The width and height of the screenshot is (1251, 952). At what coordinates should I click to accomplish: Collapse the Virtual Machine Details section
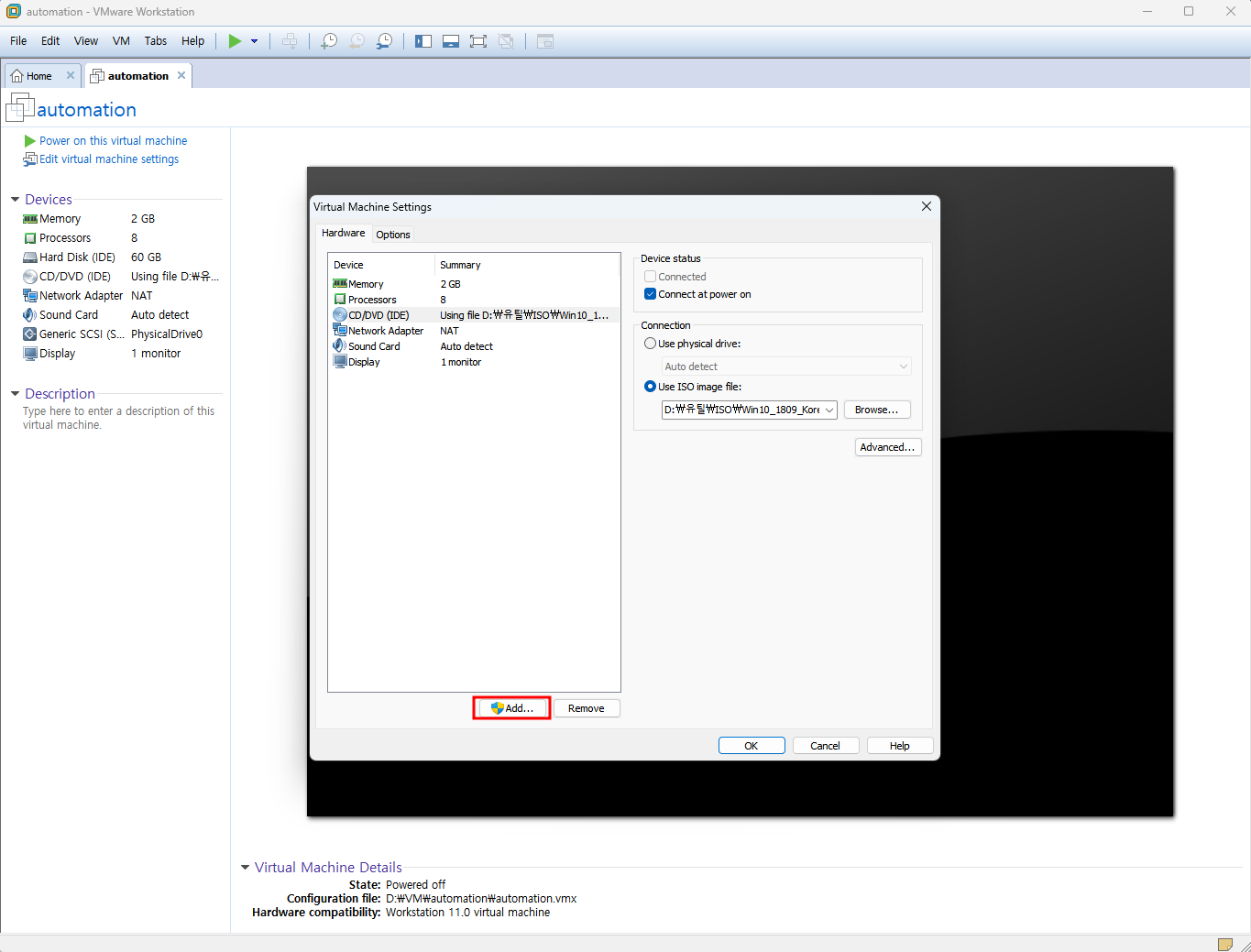coord(245,868)
